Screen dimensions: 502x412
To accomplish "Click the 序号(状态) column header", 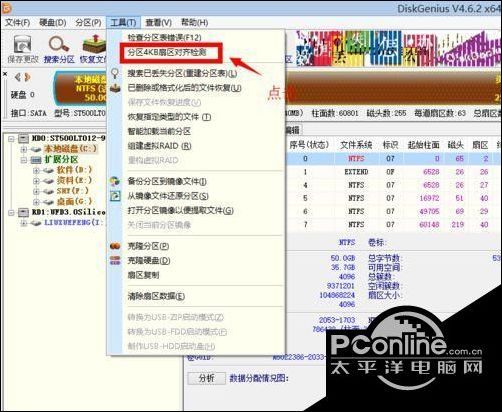I will (309, 145).
